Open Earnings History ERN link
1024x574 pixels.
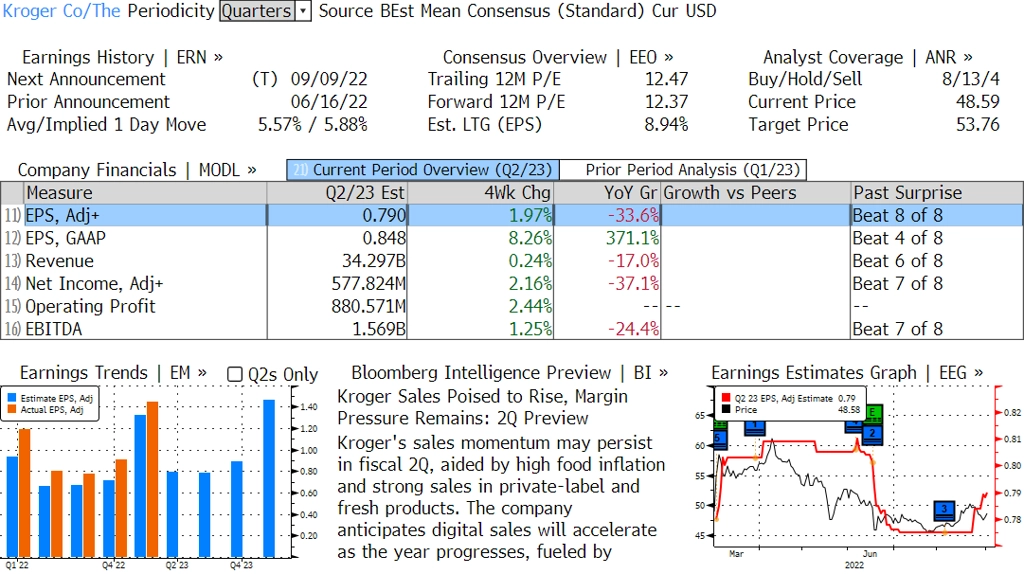122,57
